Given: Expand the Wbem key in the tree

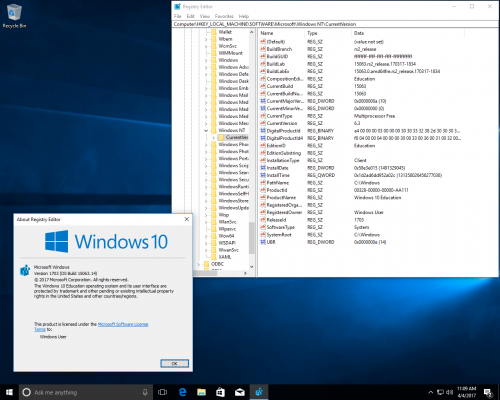Looking at the screenshot, I should (x=206, y=39).
